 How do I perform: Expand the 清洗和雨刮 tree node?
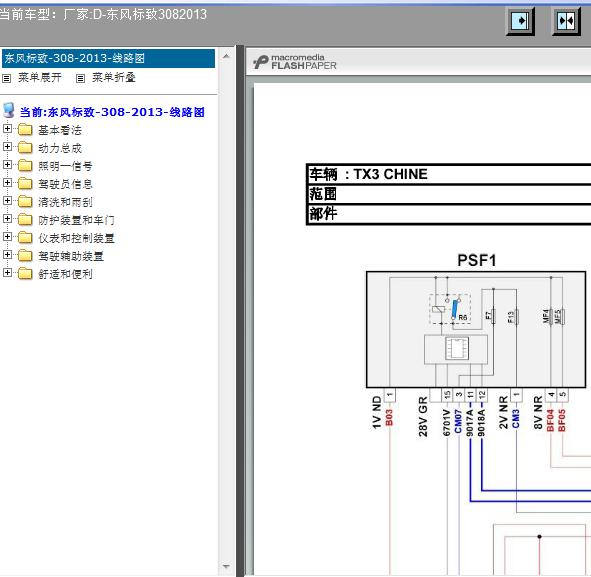pos(7,201)
